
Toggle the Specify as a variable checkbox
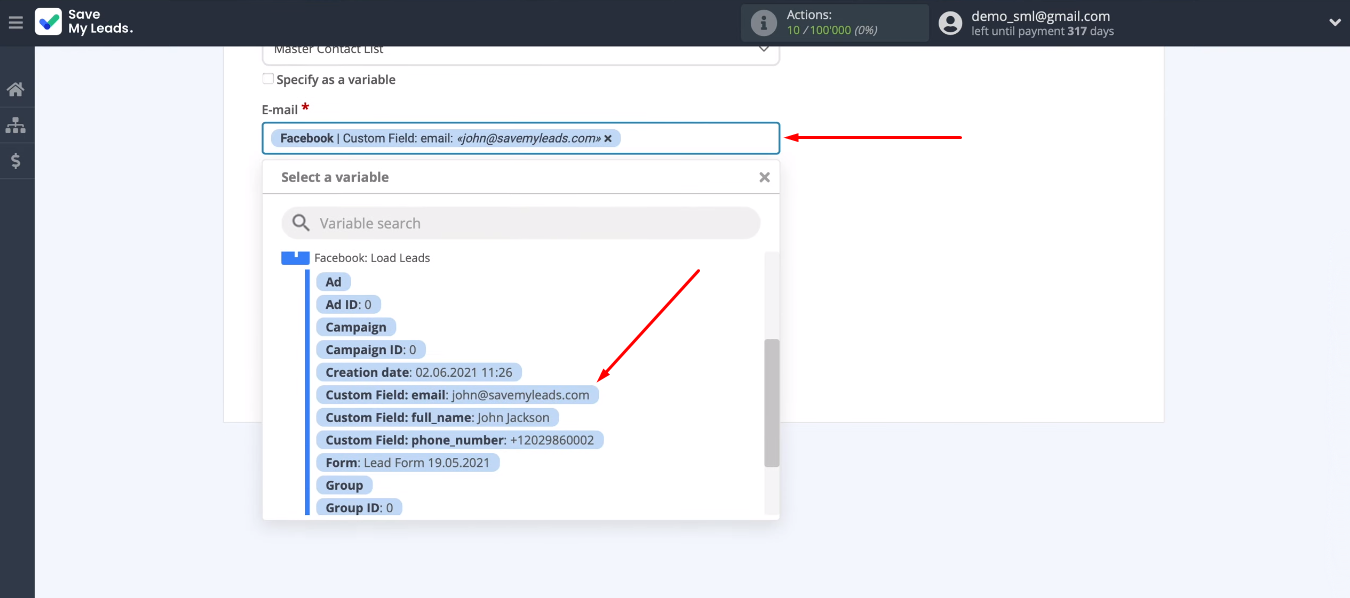pos(268,79)
